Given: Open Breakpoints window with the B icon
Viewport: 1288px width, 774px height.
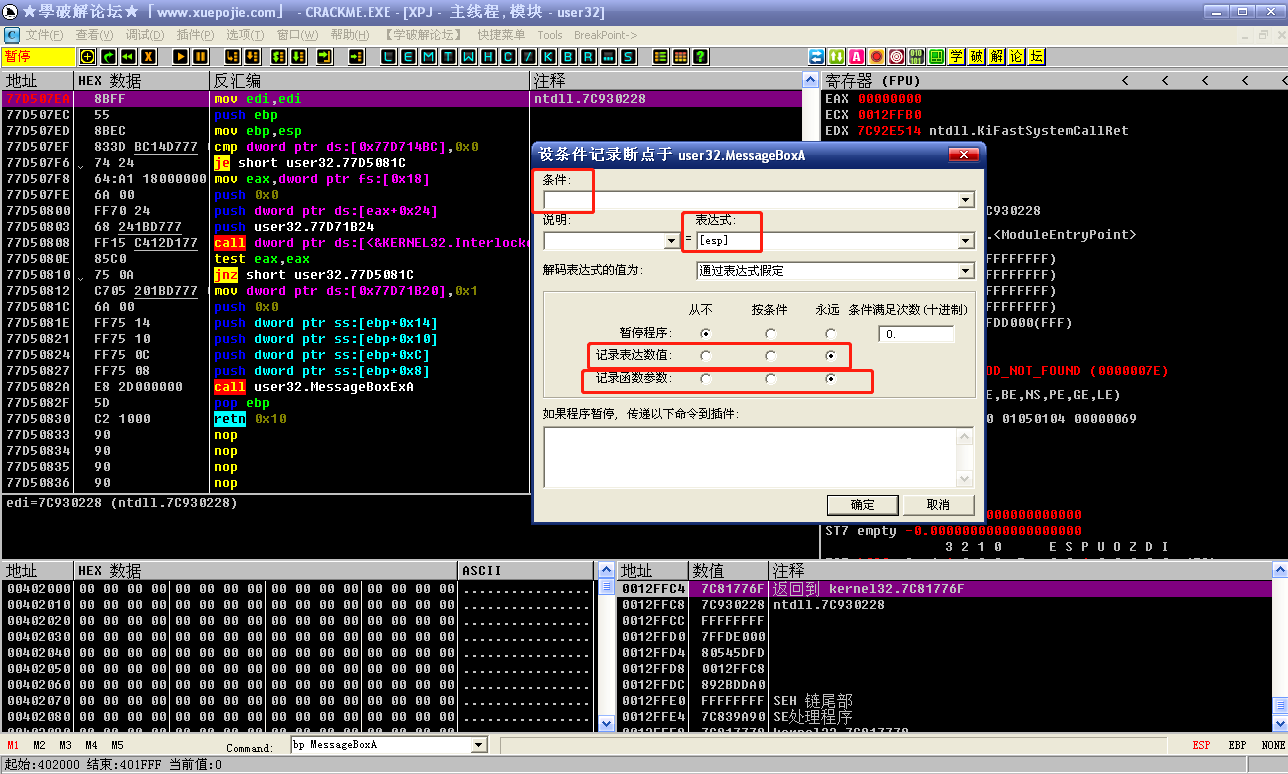Looking at the screenshot, I should point(568,57).
